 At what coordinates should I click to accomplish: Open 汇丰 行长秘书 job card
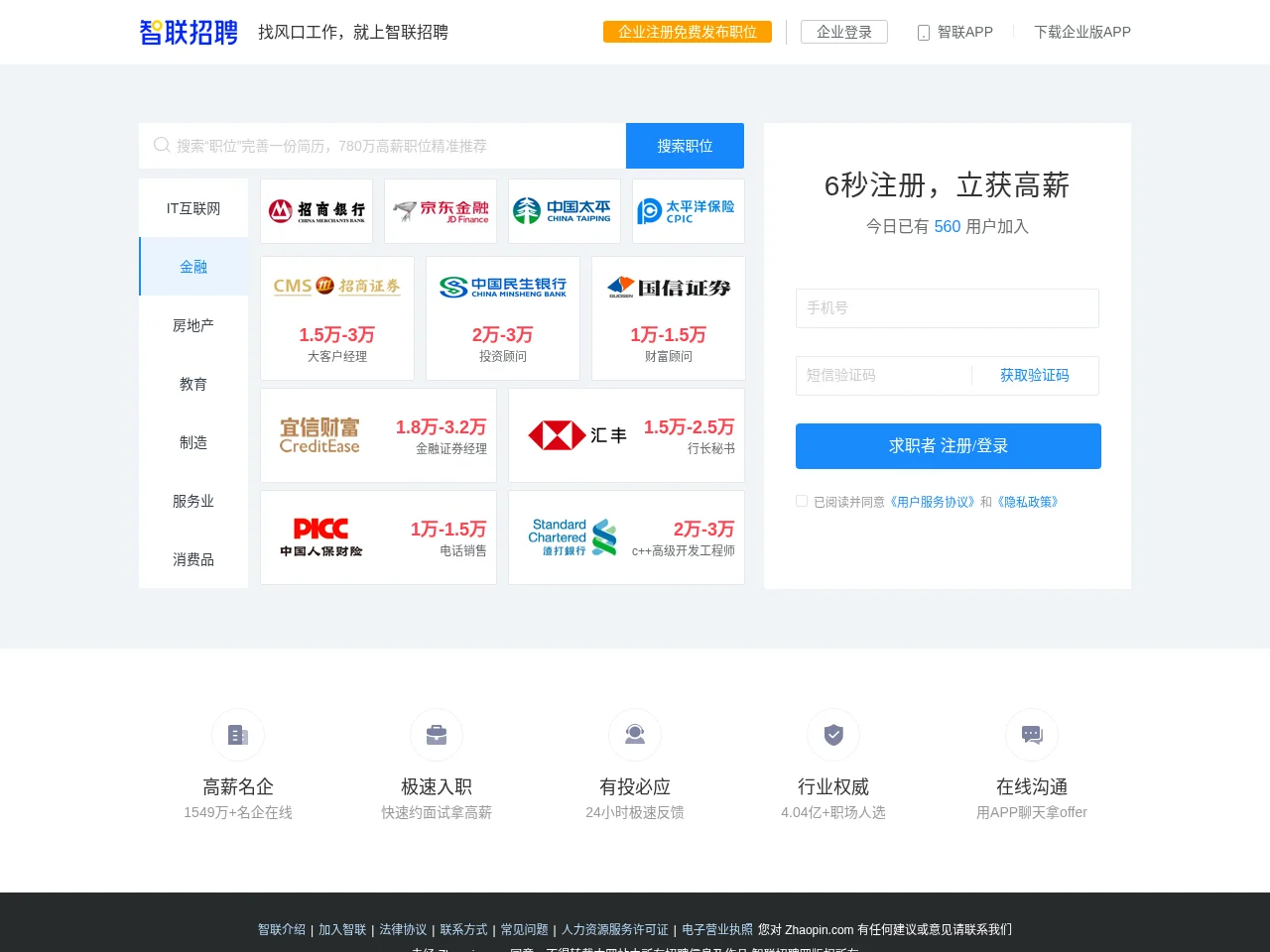[x=626, y=435]
